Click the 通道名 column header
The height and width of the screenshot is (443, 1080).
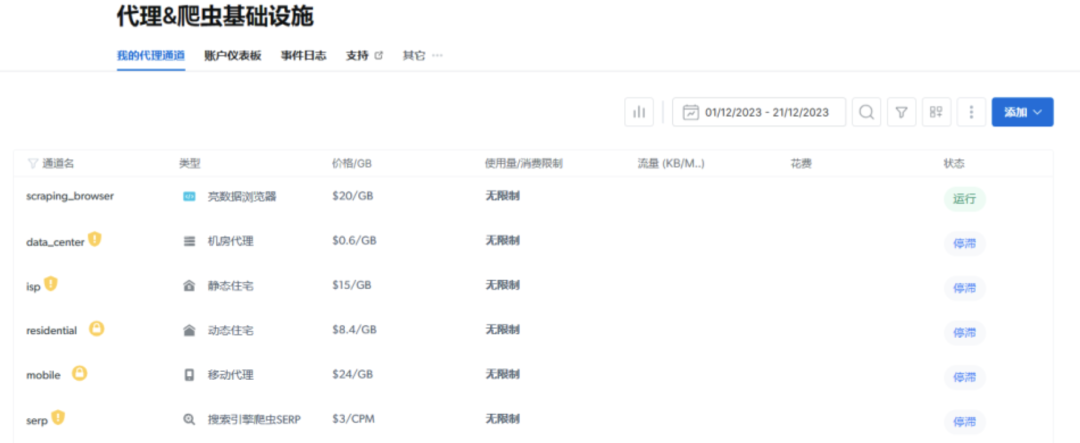point(59,163)
